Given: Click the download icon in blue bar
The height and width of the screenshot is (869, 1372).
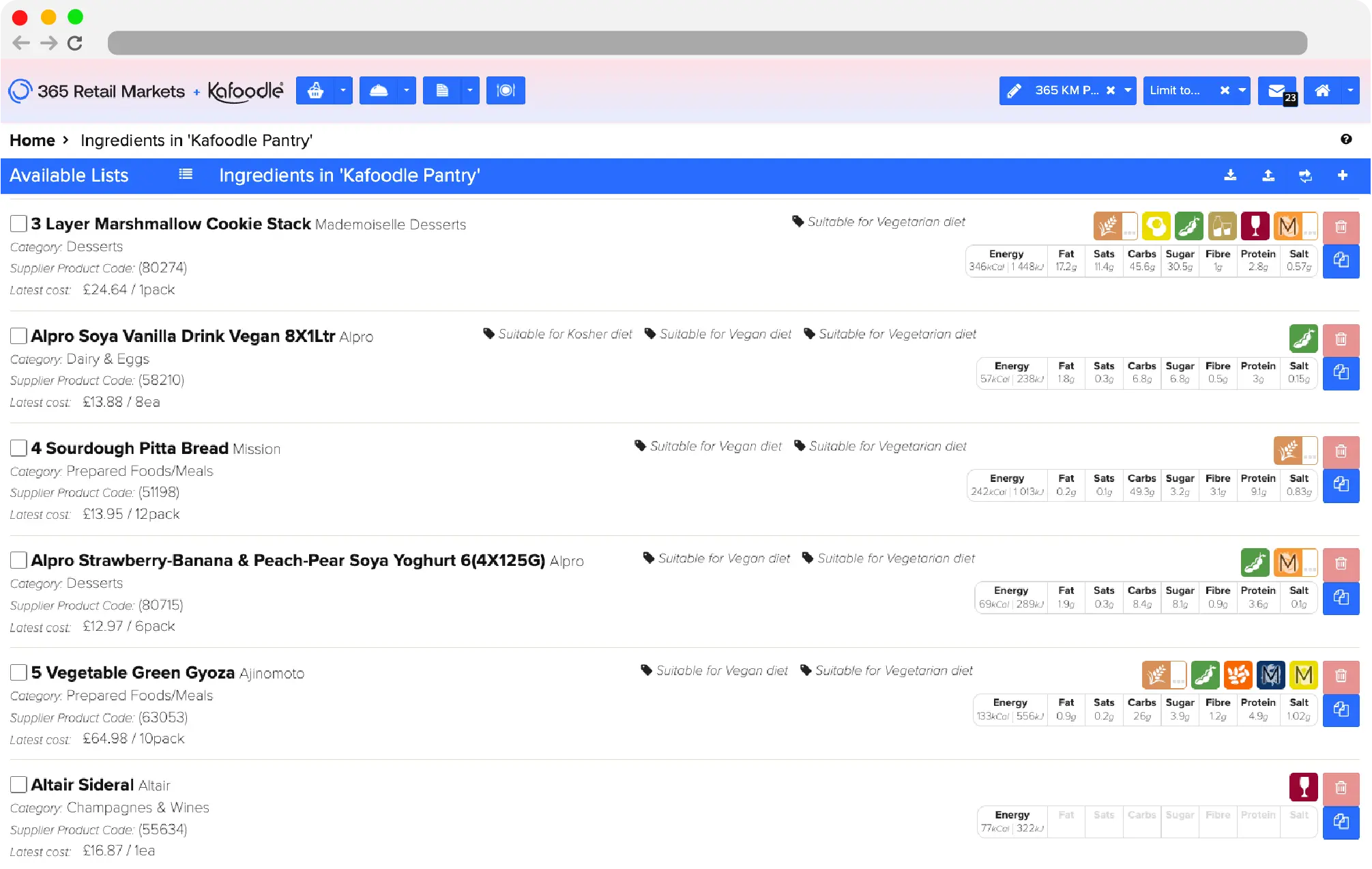Looking at the screenshot, I should [x=1230, y=175].
